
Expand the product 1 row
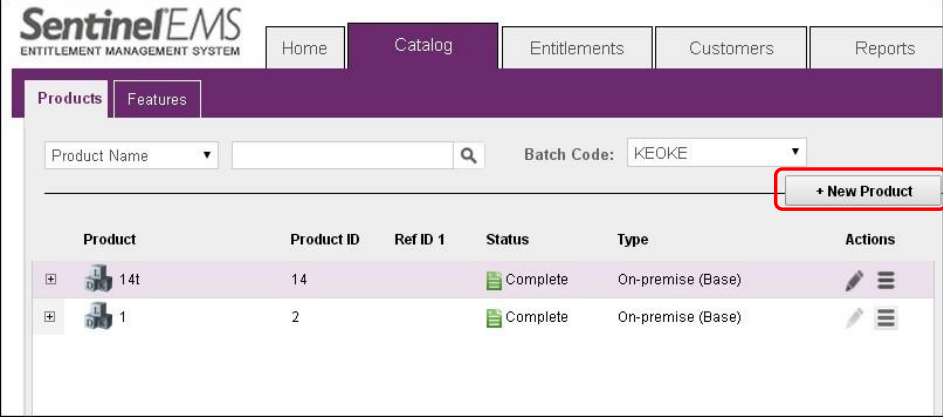[51, 317]
